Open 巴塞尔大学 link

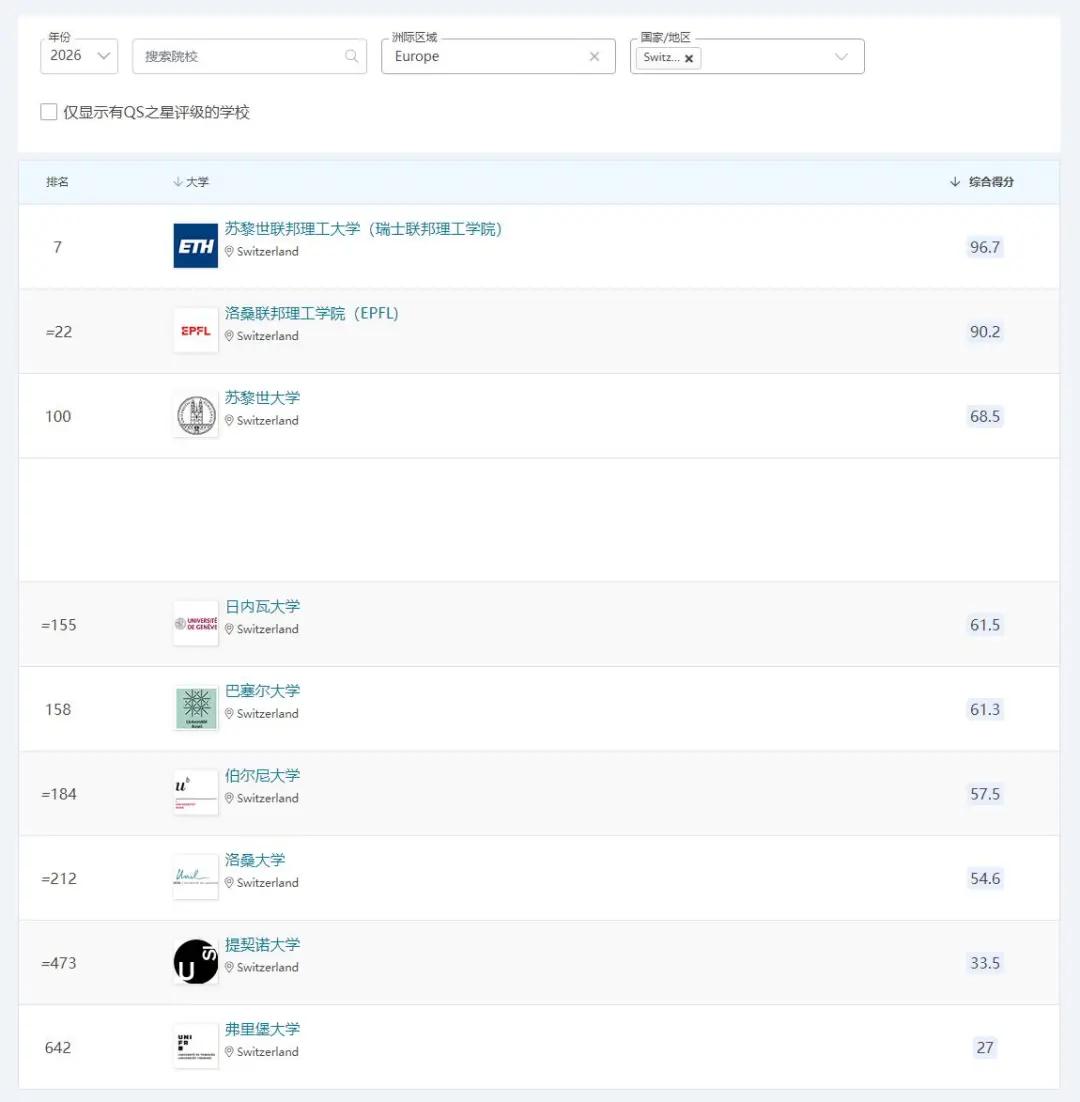click(262, 691)
